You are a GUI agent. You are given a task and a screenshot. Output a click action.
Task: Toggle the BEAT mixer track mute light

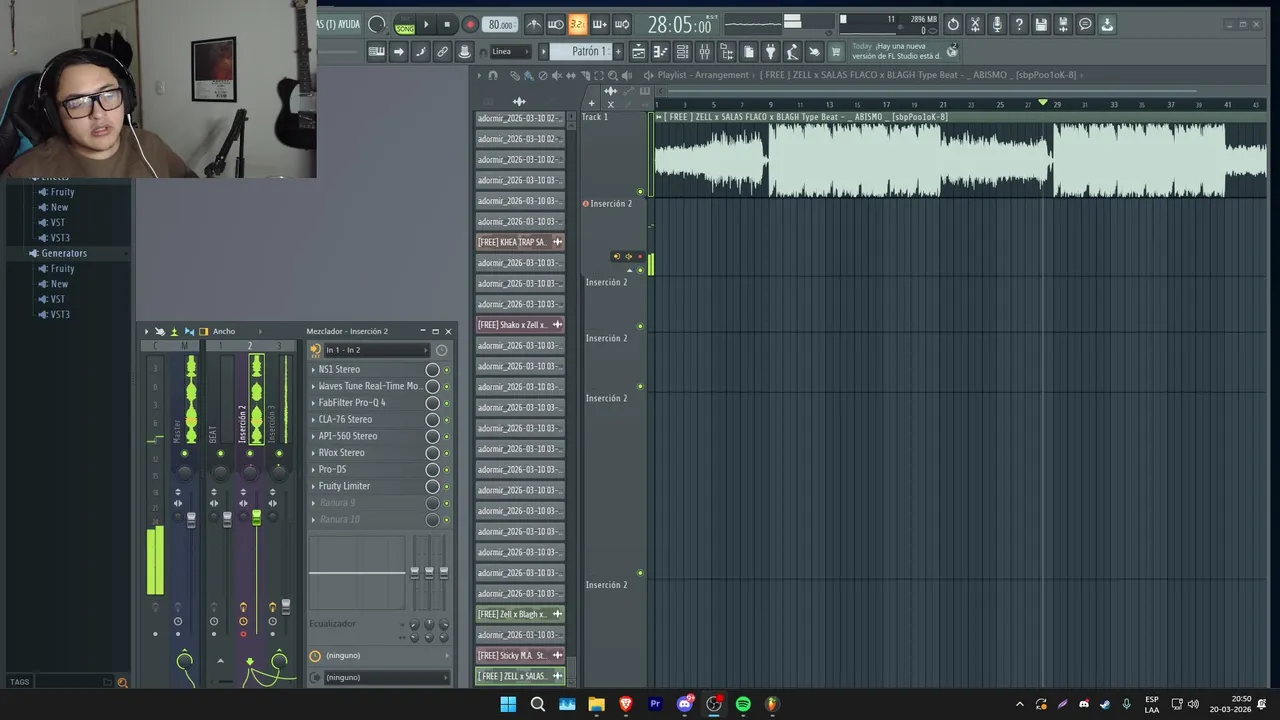tap(221, 453)
